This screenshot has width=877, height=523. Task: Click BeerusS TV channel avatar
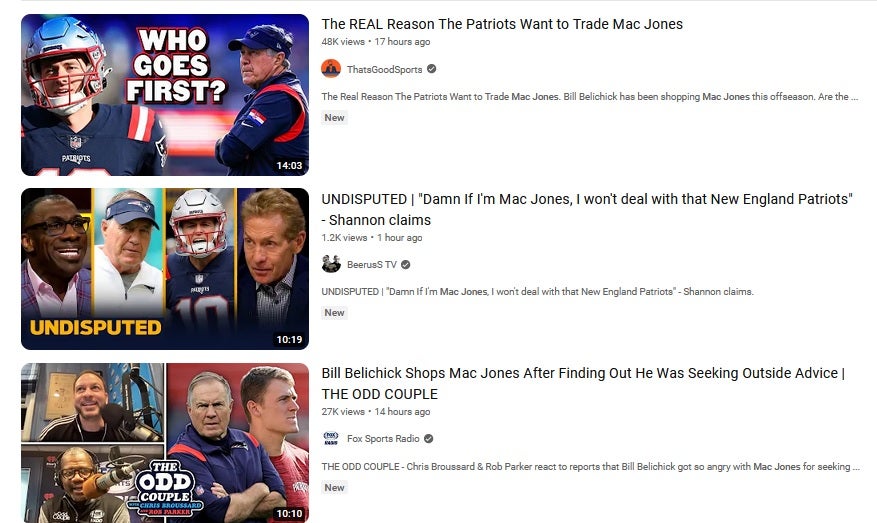point(331,264)
